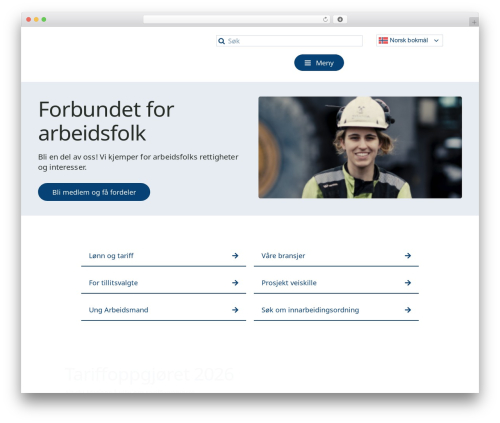Click arrow next to For tillitsvalgte
Screen dimensions: 500x423
pyautogui.click(x=235, y=283)
